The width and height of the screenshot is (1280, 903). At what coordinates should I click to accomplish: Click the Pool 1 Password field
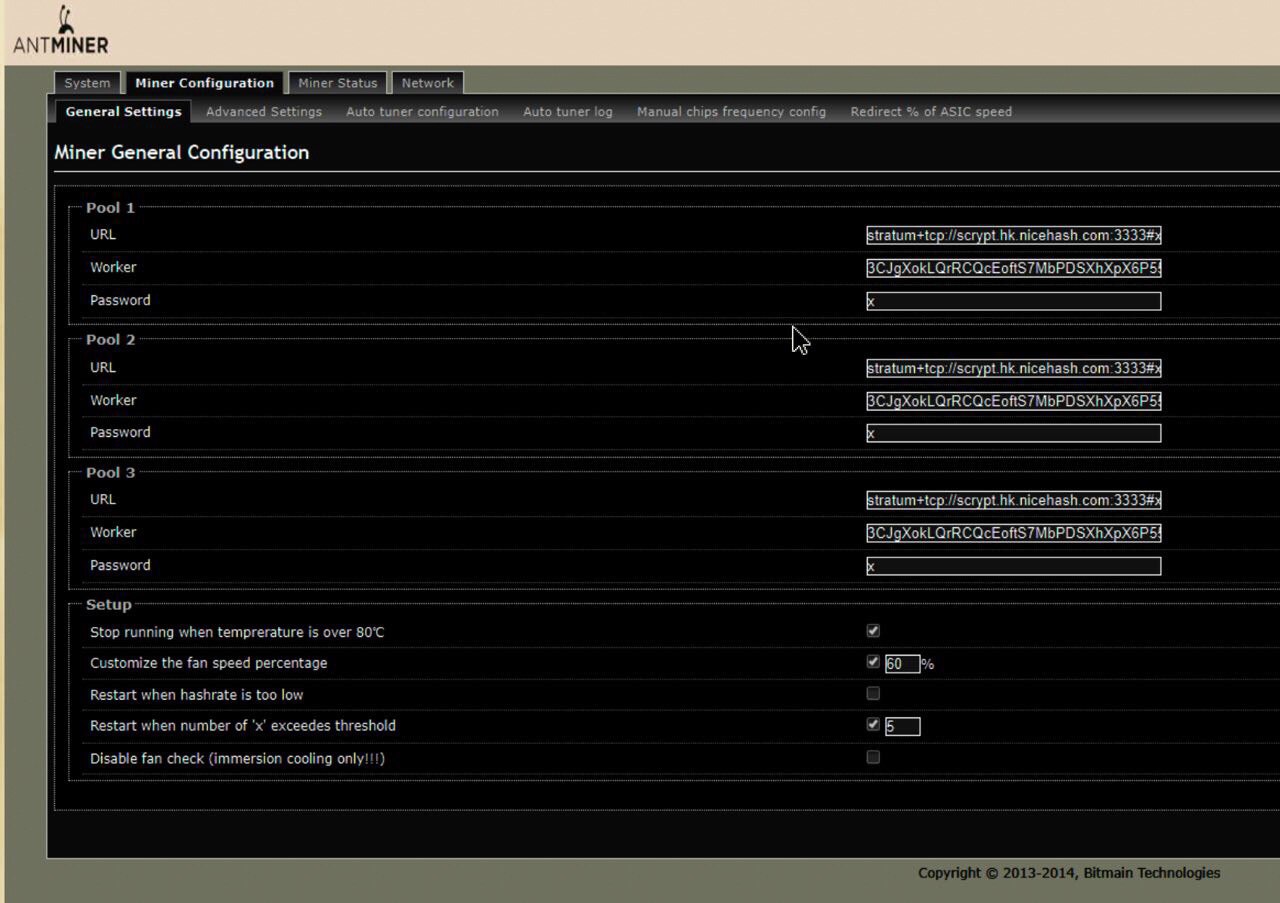pyautogui.click(x=1014, y=301)
